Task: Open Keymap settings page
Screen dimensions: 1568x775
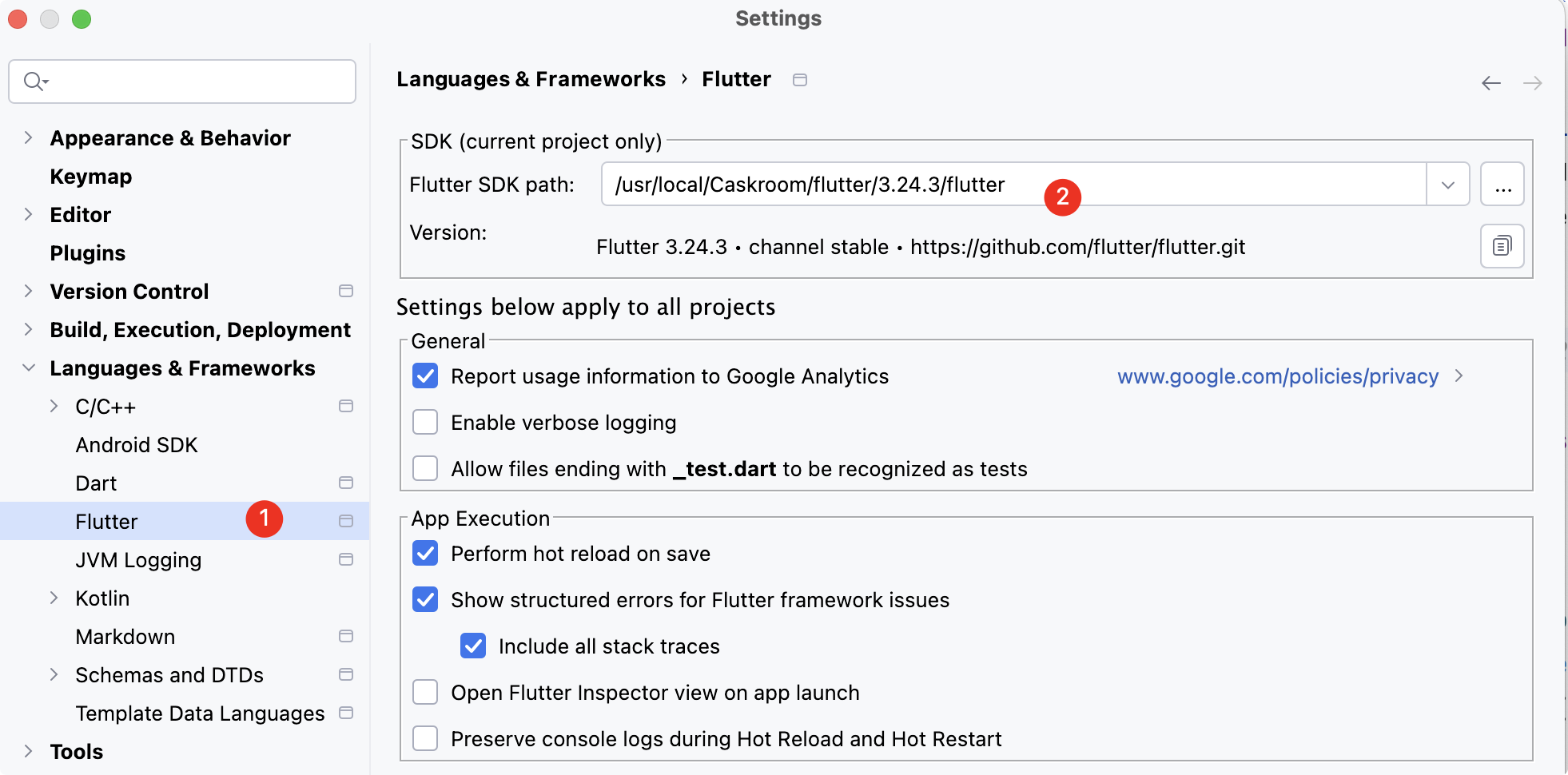Action: click(x=90, y=177)
